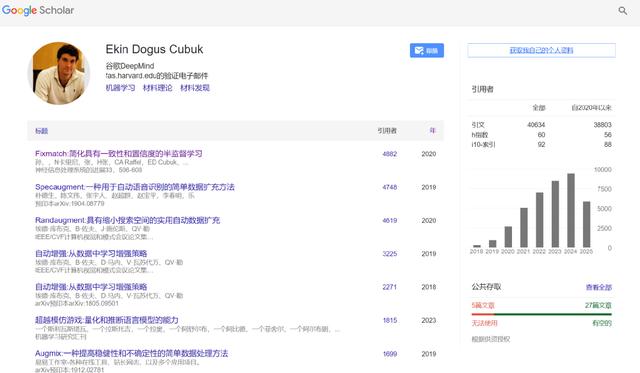Click the green '27篇文章' available link
This screenshot has width=640, height=373.
tap(598, 305)
